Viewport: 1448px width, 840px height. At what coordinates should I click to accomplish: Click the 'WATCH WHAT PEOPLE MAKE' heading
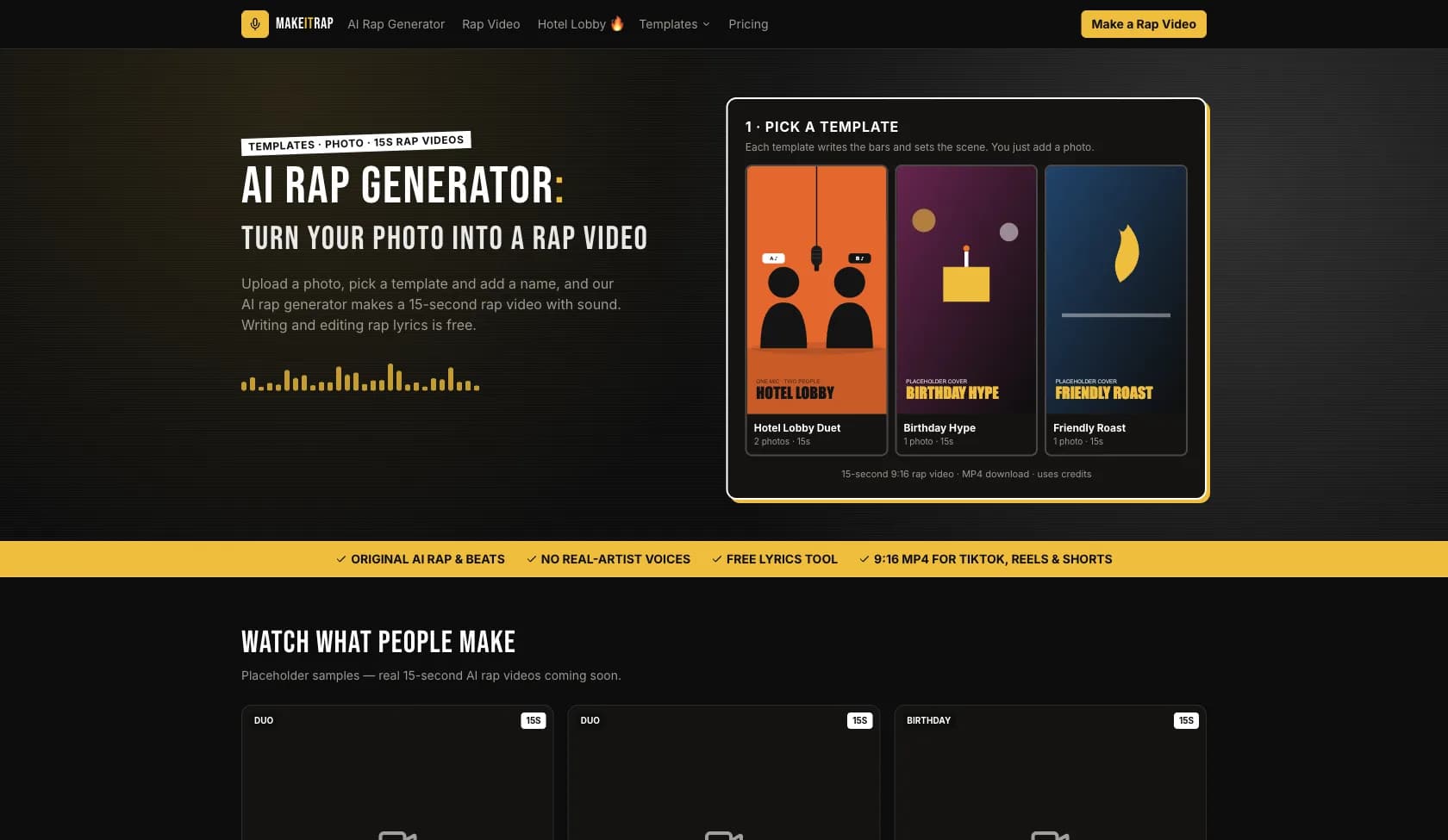tap(378, 642)
